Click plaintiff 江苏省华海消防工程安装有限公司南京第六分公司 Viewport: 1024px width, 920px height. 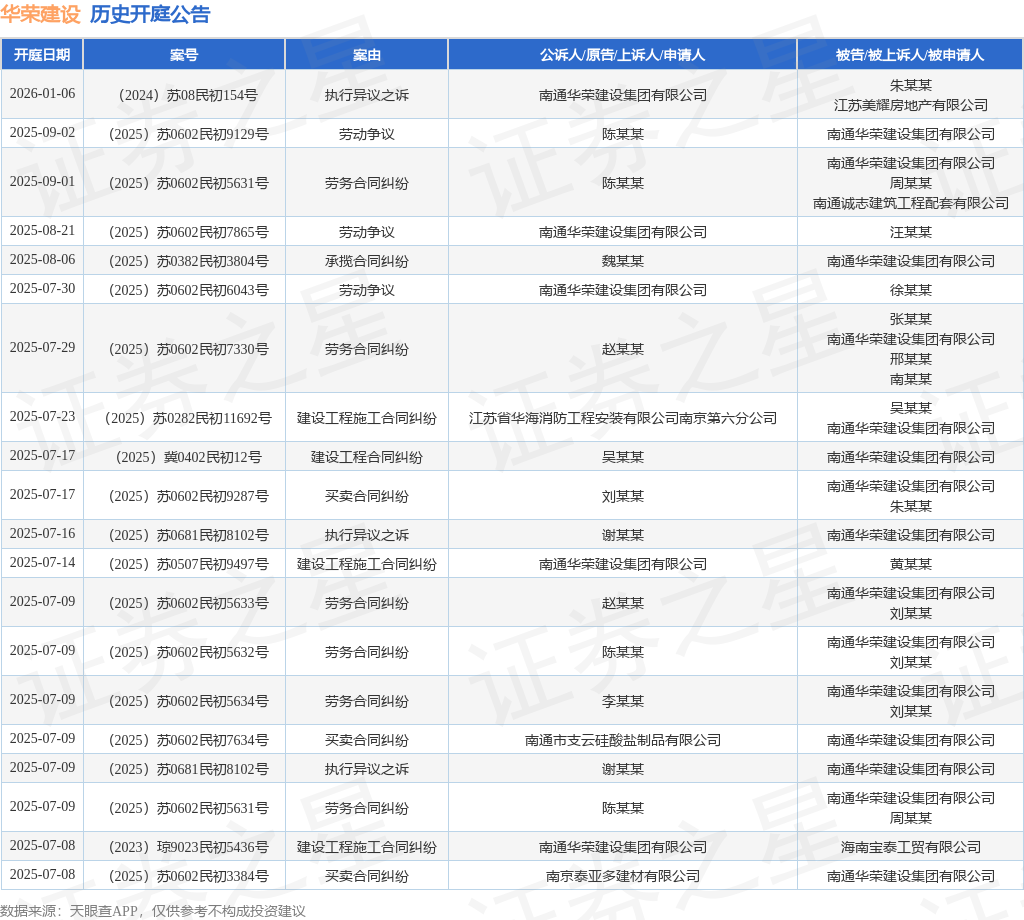pos(622,419)
